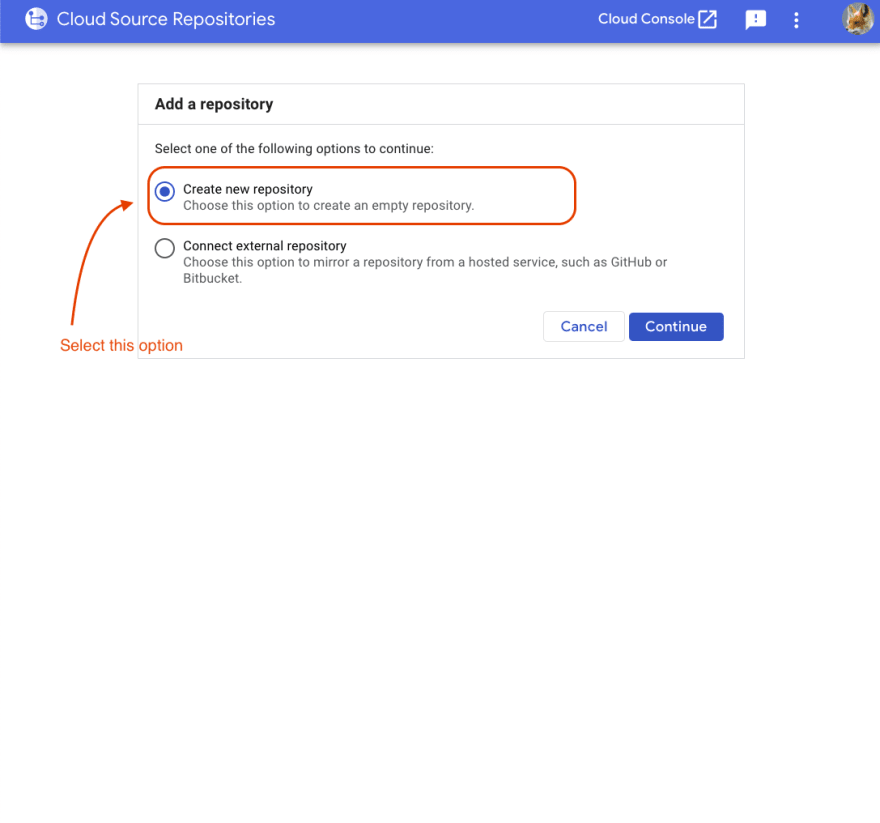The image size is (880, 823).
Task: Click the Continue button
Action: pyautogui.click(x=676, y=327)
